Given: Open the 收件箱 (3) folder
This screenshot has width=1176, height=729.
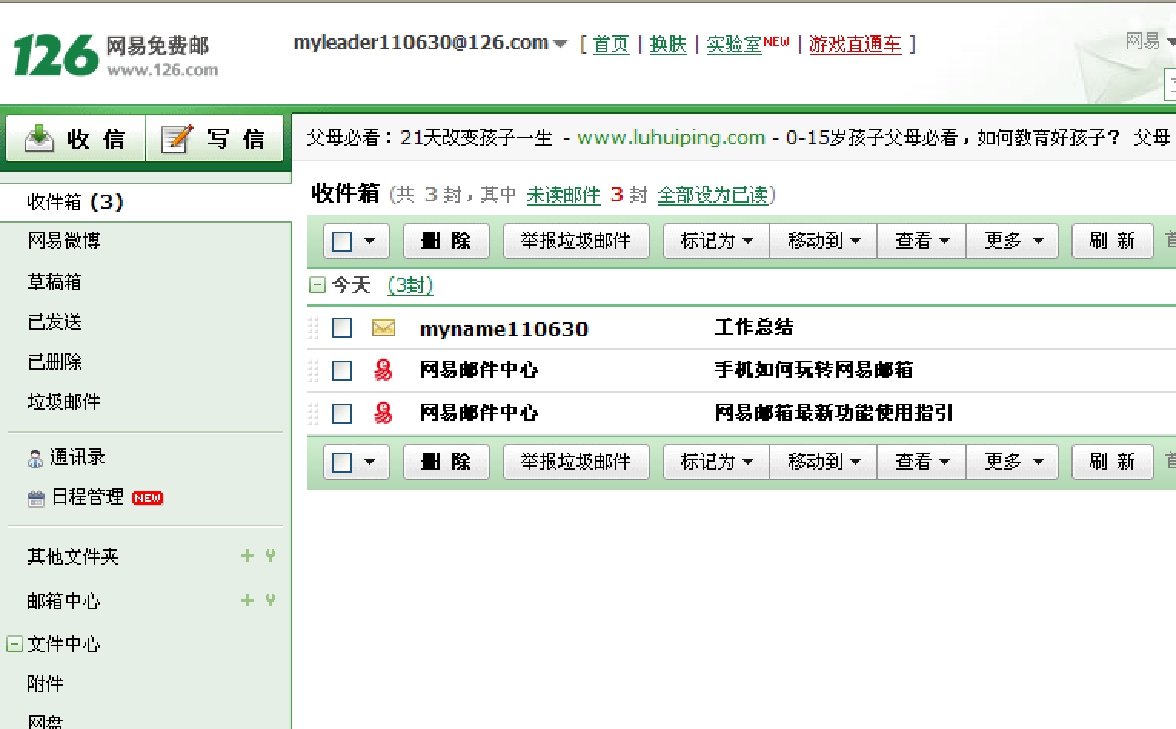Looking at the screenshot, I should 75,202.
